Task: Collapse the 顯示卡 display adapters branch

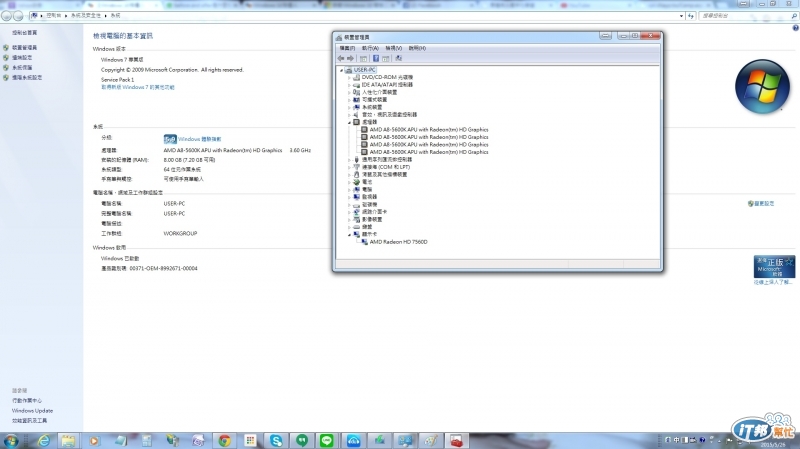Action: pos(349,235)
